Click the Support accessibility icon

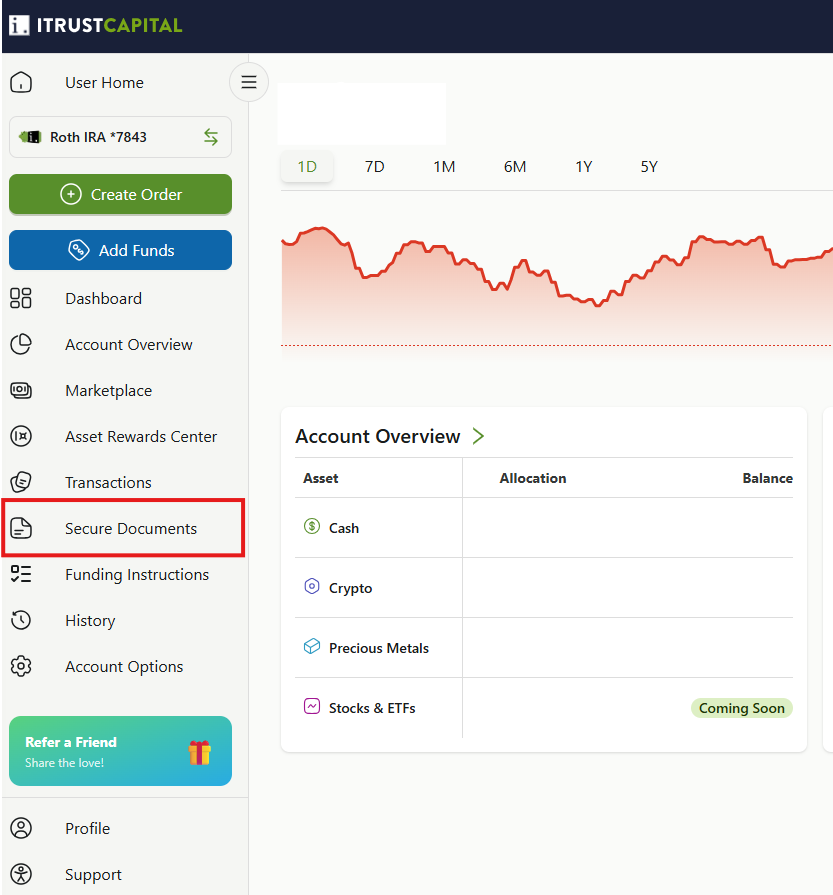pyautogui.click(x=21, y=874)
